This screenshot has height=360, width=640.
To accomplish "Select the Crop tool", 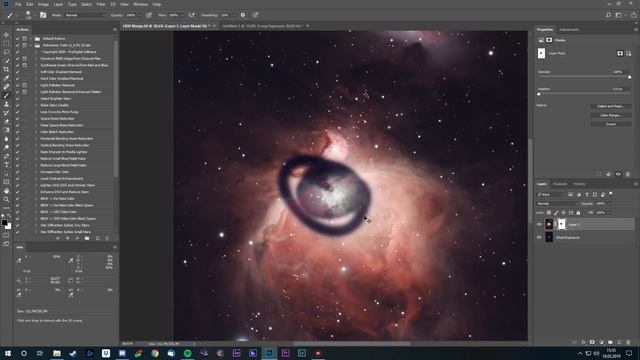I will click(x=6, y=69).
